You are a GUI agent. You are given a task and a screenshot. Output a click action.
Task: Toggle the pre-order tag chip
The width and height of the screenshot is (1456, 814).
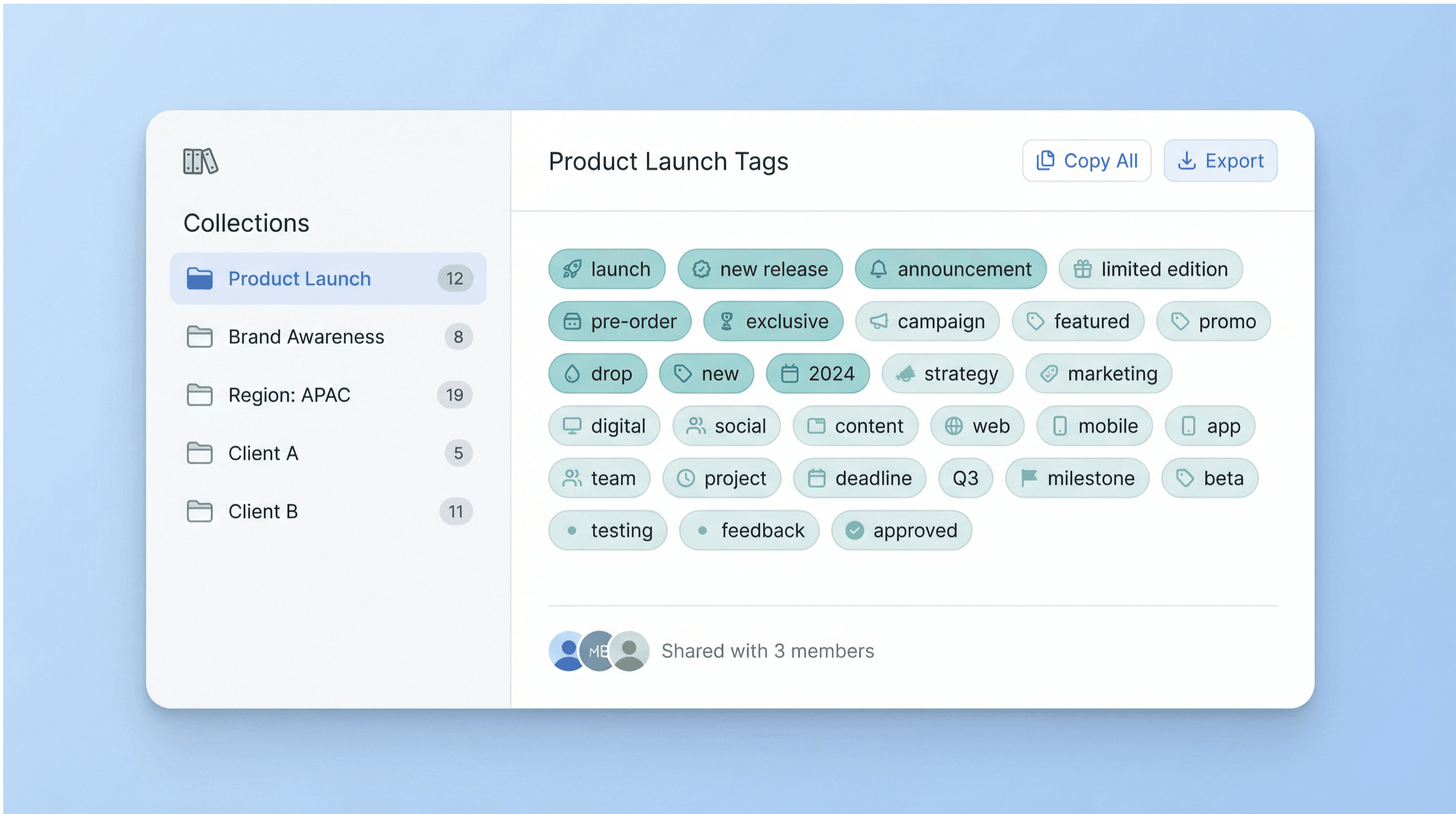tap(619, 322)
